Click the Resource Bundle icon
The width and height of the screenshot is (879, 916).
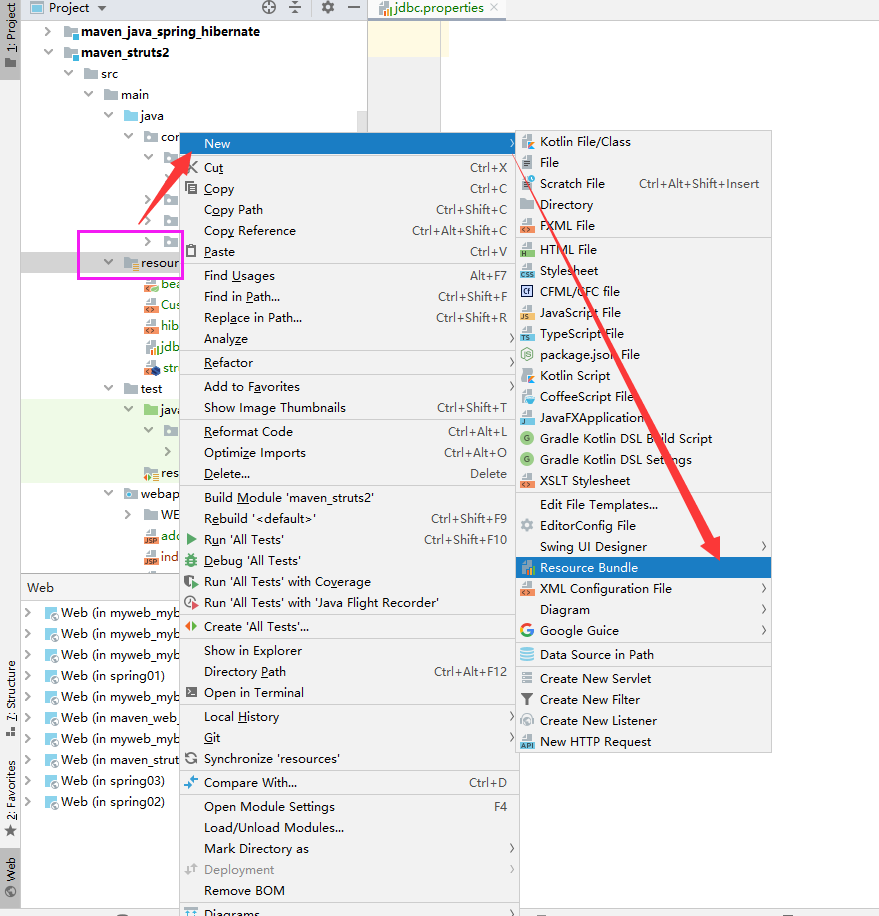528,568
